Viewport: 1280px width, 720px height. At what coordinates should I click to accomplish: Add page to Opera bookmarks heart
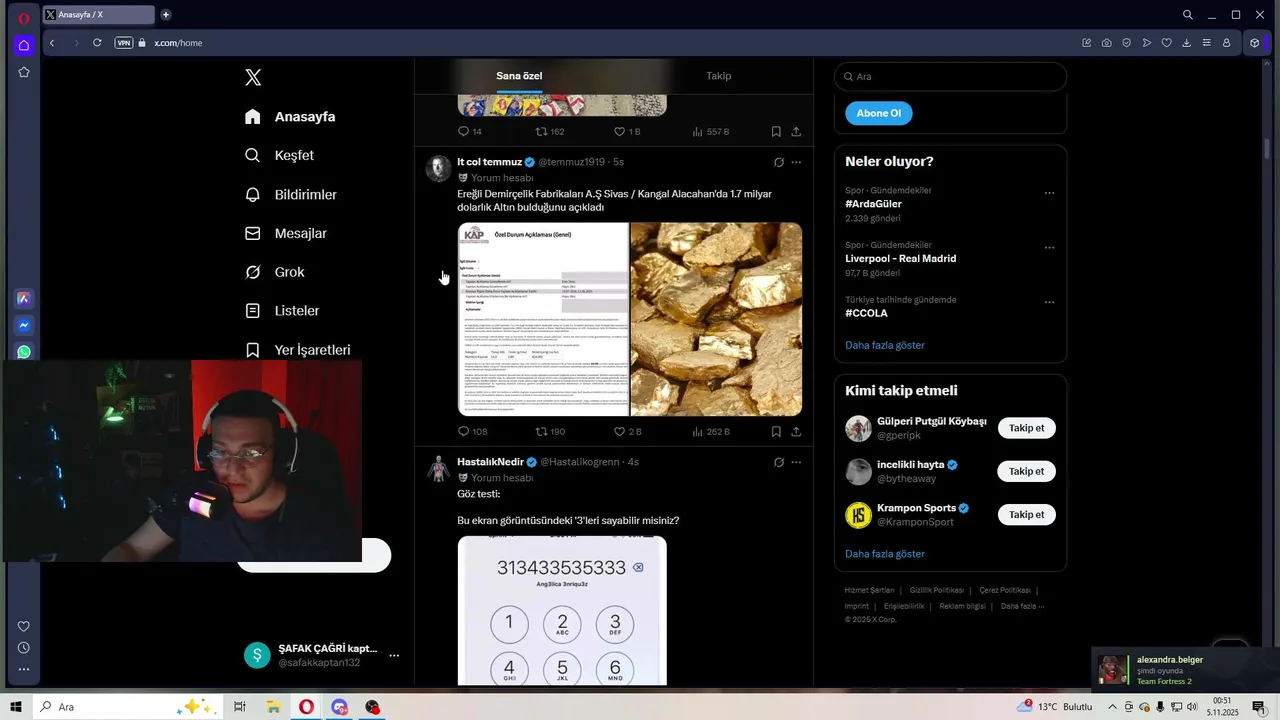click(x=1166, y=43)
